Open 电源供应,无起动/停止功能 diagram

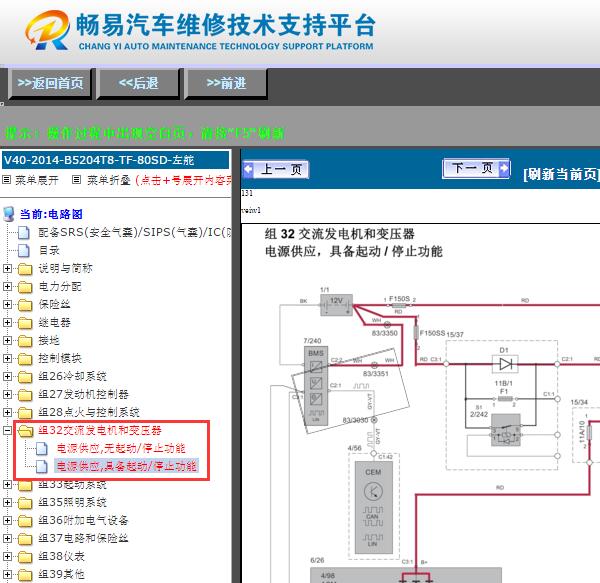click(x=121, y=448)
